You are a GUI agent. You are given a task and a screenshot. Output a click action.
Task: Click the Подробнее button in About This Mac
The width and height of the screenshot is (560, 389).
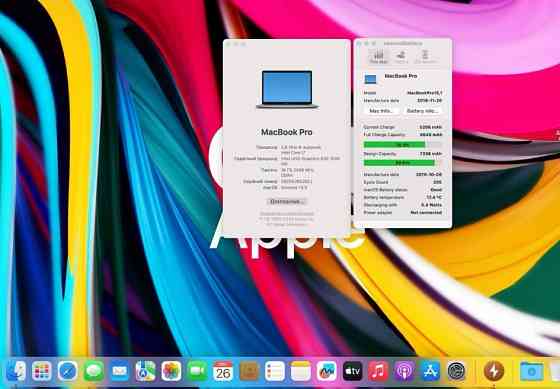pyautogui.click(x=287, y=202)
